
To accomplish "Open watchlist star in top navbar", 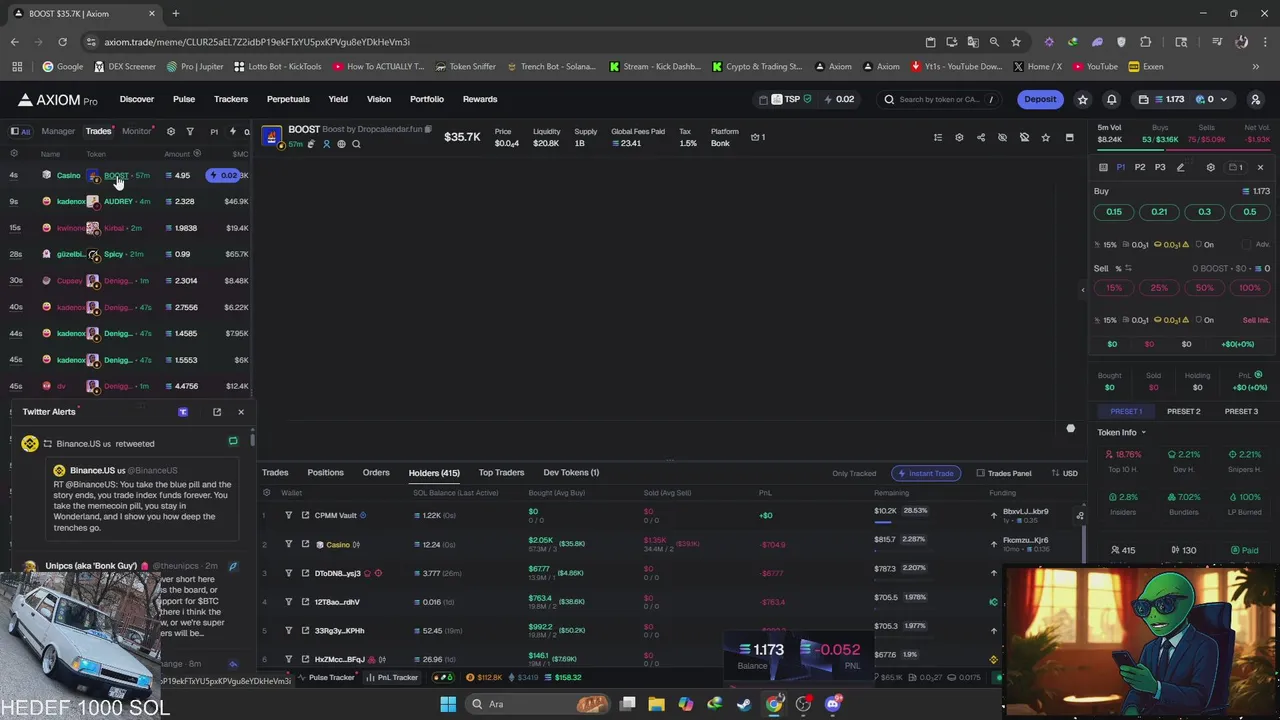I will [x=1082, y=99].
